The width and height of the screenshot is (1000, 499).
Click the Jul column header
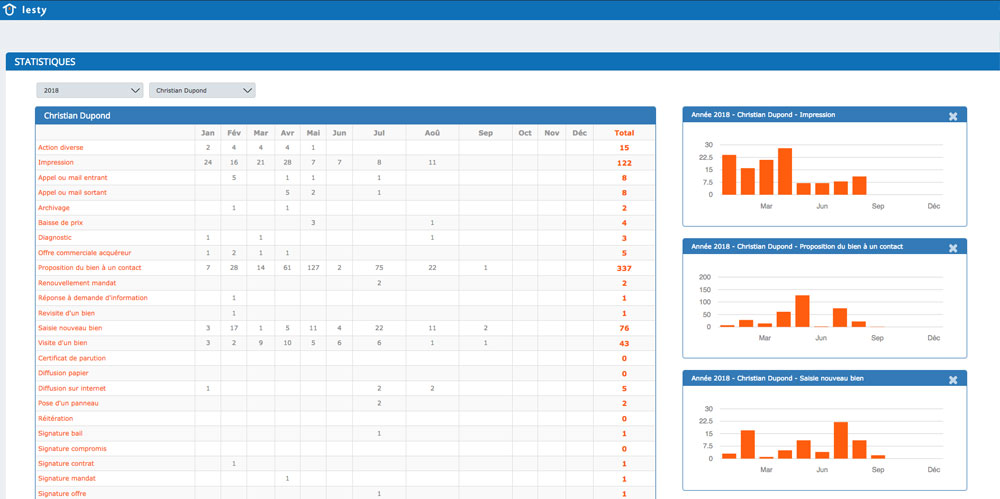coord(379,132)
